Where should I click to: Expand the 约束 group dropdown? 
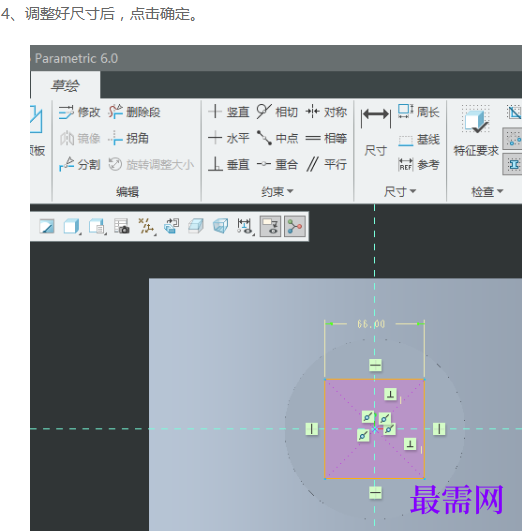277,192
